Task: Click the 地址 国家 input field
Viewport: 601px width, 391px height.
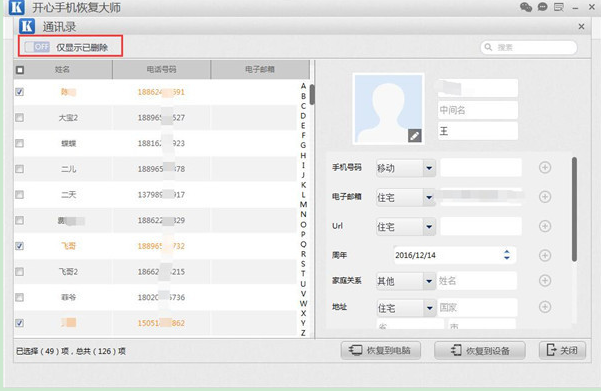Action: (x=477, y=307)
